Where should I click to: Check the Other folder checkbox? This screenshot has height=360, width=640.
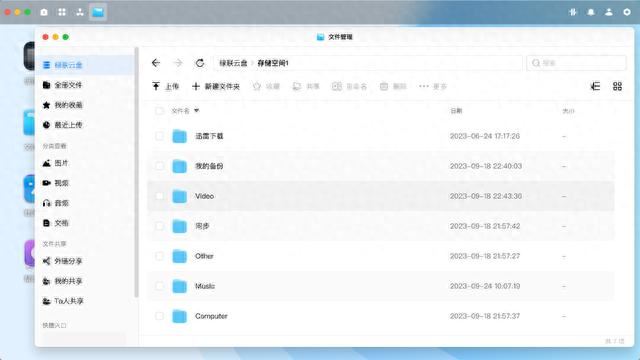pyautogui.click(x=159, y=256)
